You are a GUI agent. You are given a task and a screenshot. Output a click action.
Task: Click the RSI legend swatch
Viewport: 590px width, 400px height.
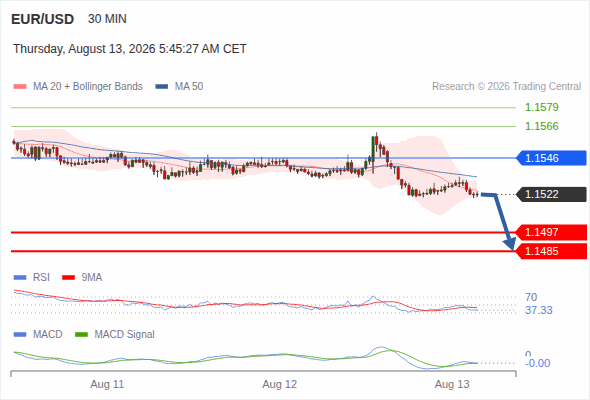pos(20,278)
